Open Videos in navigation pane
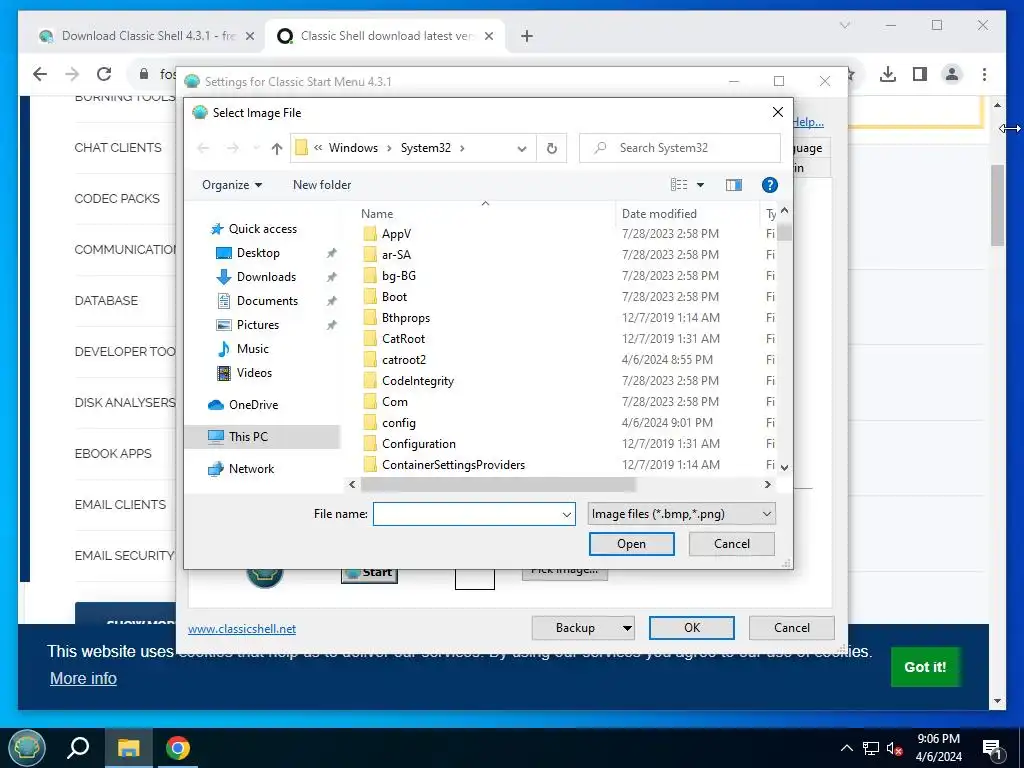The width and height of the screenshot is (1024, 768). click(254, 373)
